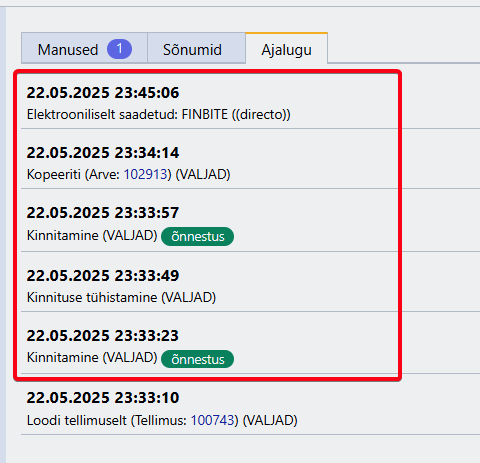The width and height of the screenshot is (480, 463).
Task: Switch to the Sõnumid tab
Action: (x=196, y=48)
